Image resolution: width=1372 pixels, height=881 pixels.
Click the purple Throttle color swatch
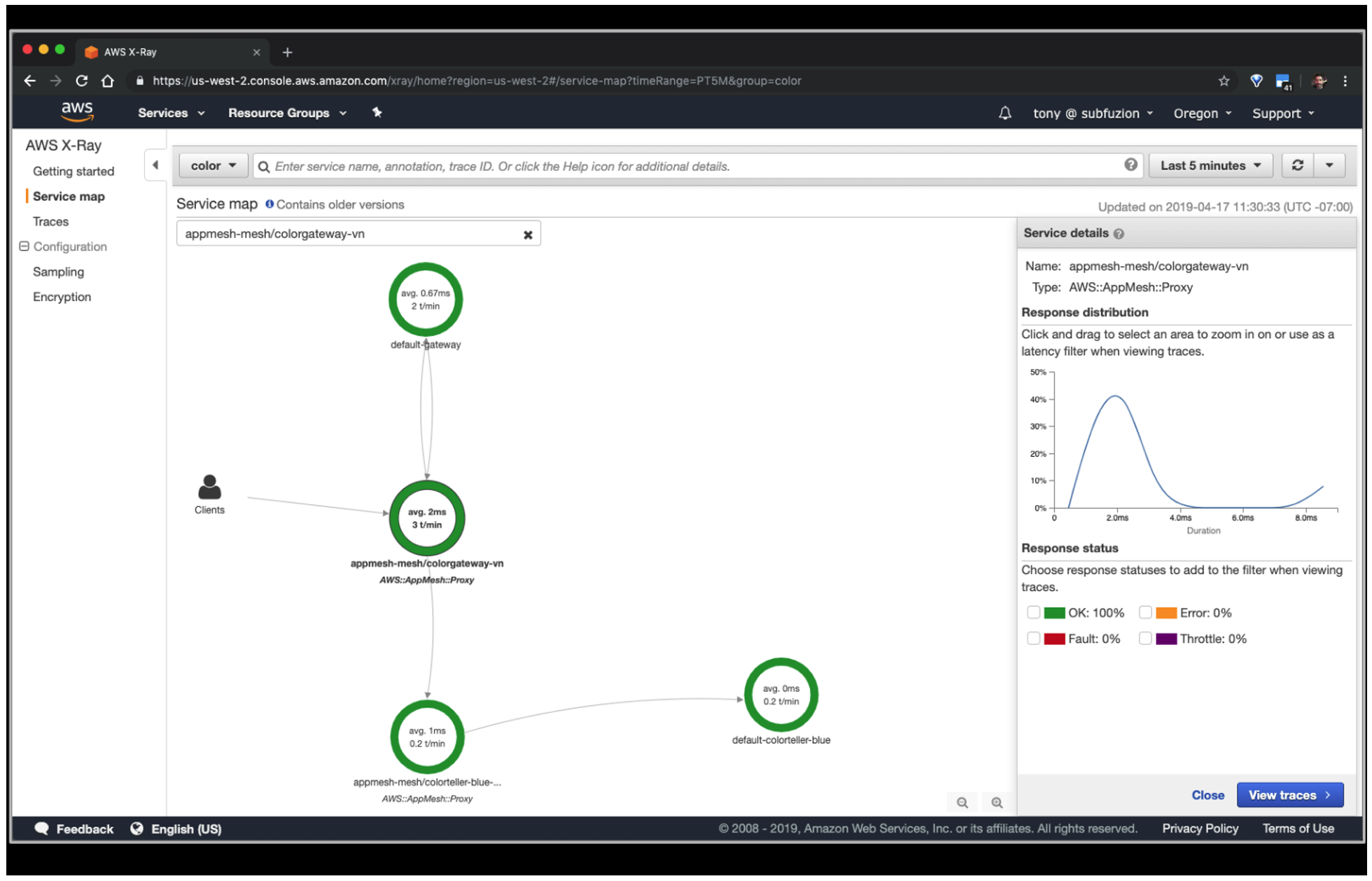tap(1165, 639)
